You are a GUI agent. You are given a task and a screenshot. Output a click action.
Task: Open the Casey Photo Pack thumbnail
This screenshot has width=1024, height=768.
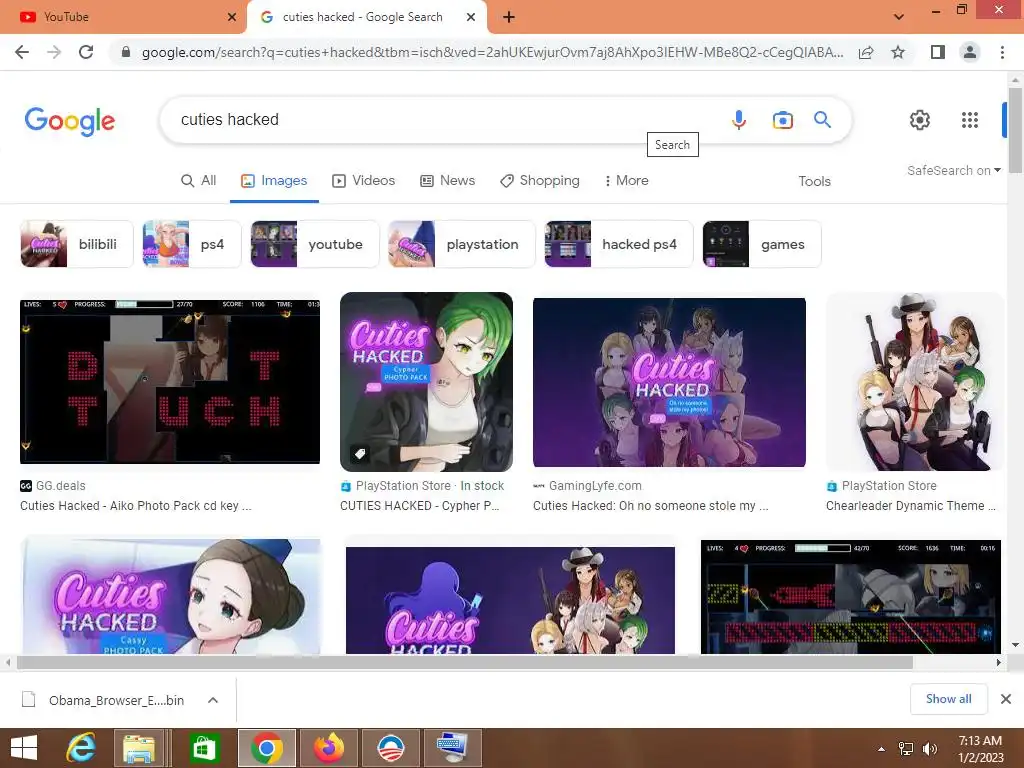click(x=171, y=597)
